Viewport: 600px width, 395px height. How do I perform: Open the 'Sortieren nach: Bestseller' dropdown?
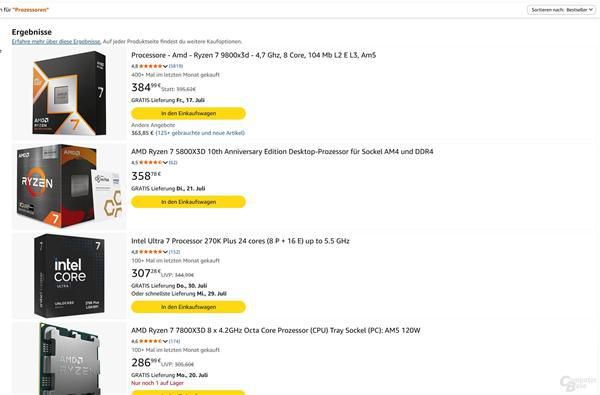pos(561,10)
